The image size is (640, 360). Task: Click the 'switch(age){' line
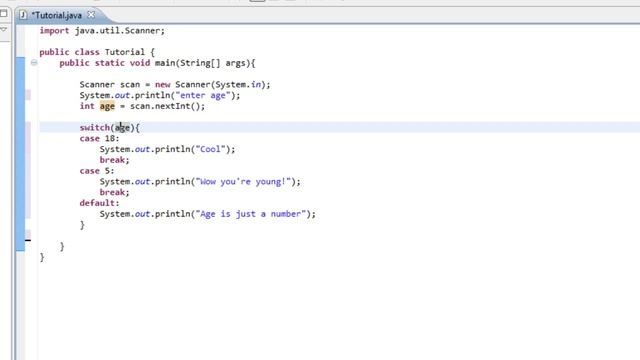(x=110, y=128)
